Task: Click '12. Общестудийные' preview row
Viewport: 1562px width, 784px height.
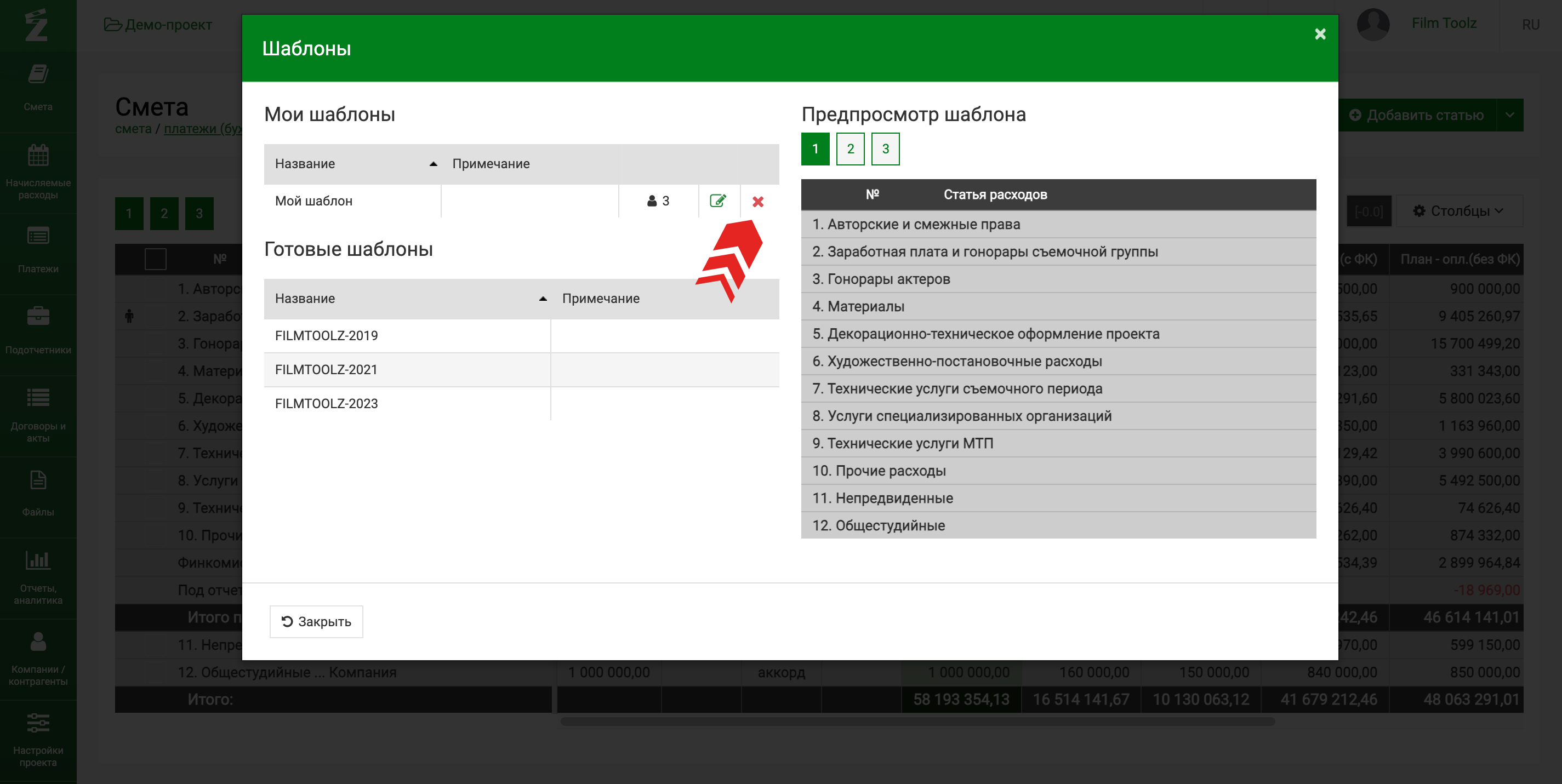Action: (x=1058, y=525)
